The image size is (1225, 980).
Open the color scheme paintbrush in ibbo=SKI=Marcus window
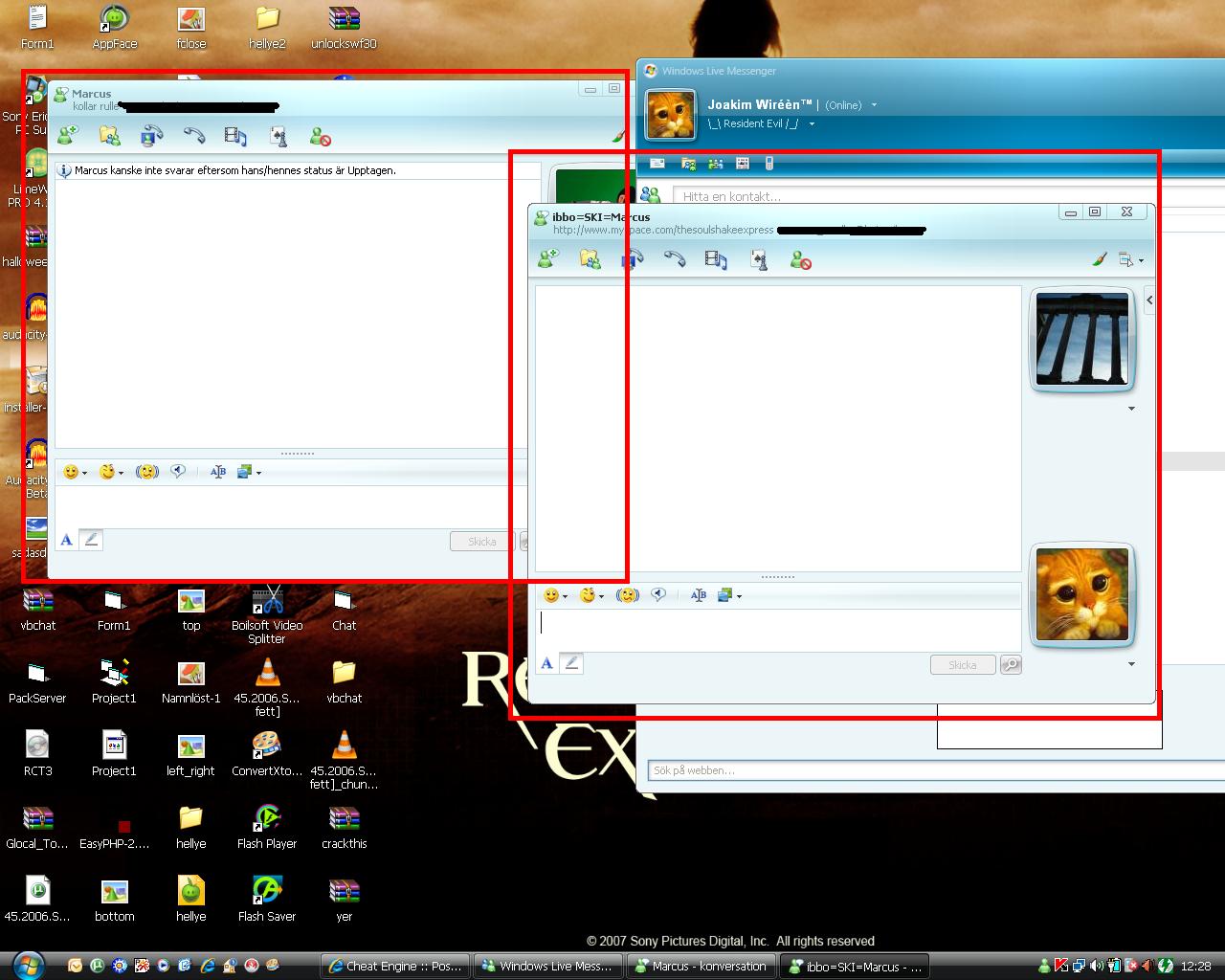point(1100,259)
